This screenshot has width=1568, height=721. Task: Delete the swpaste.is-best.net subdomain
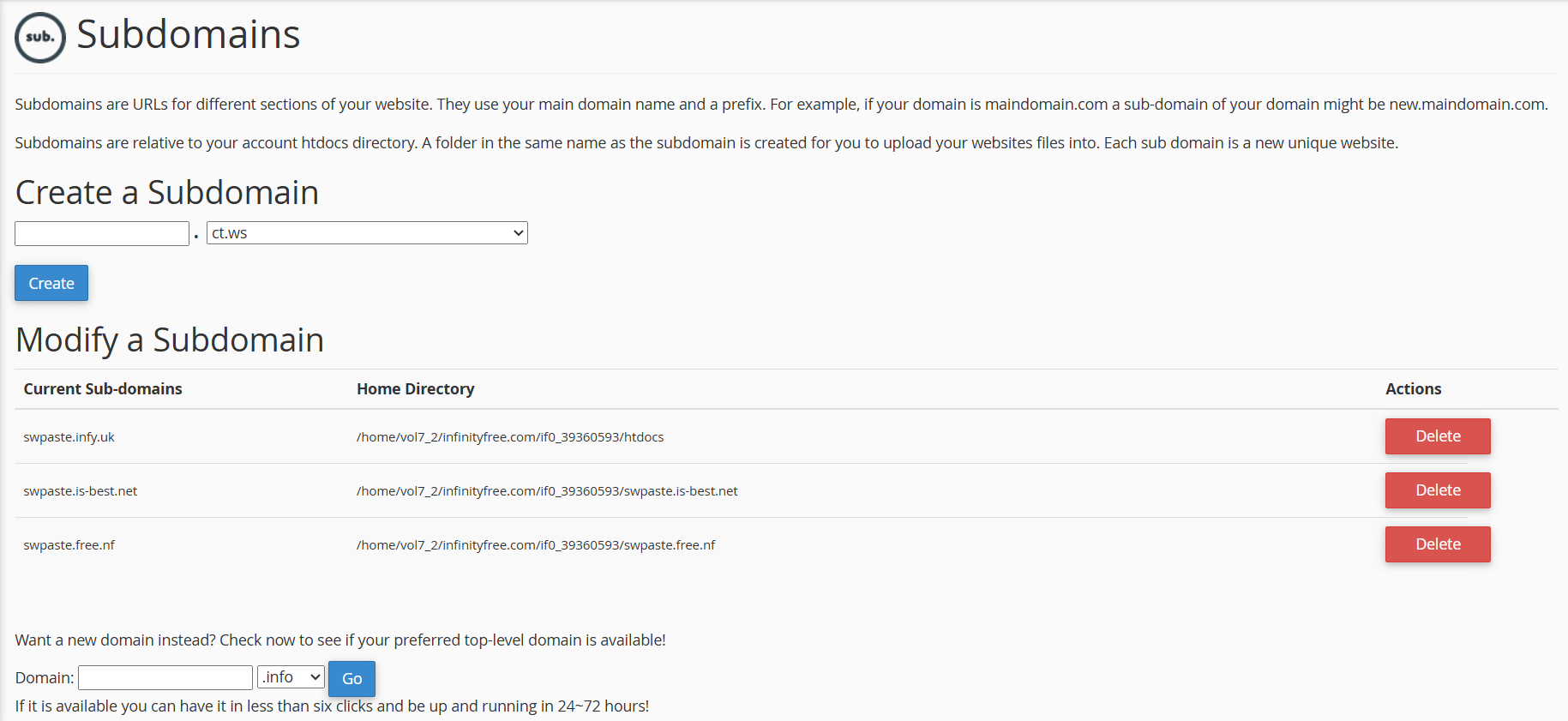click(x=1437, y=490)
